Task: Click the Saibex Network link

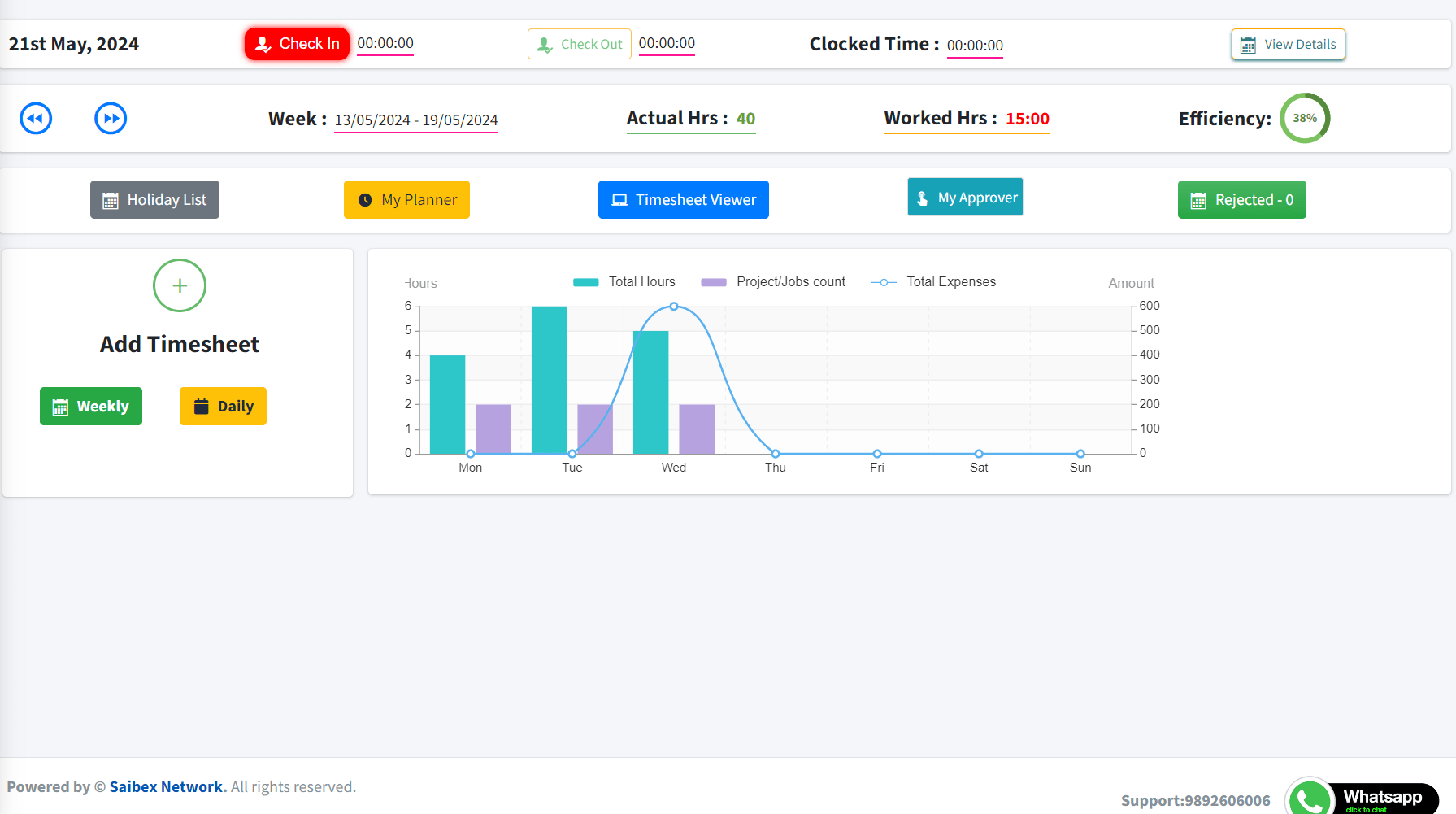Action: [166, 786]
